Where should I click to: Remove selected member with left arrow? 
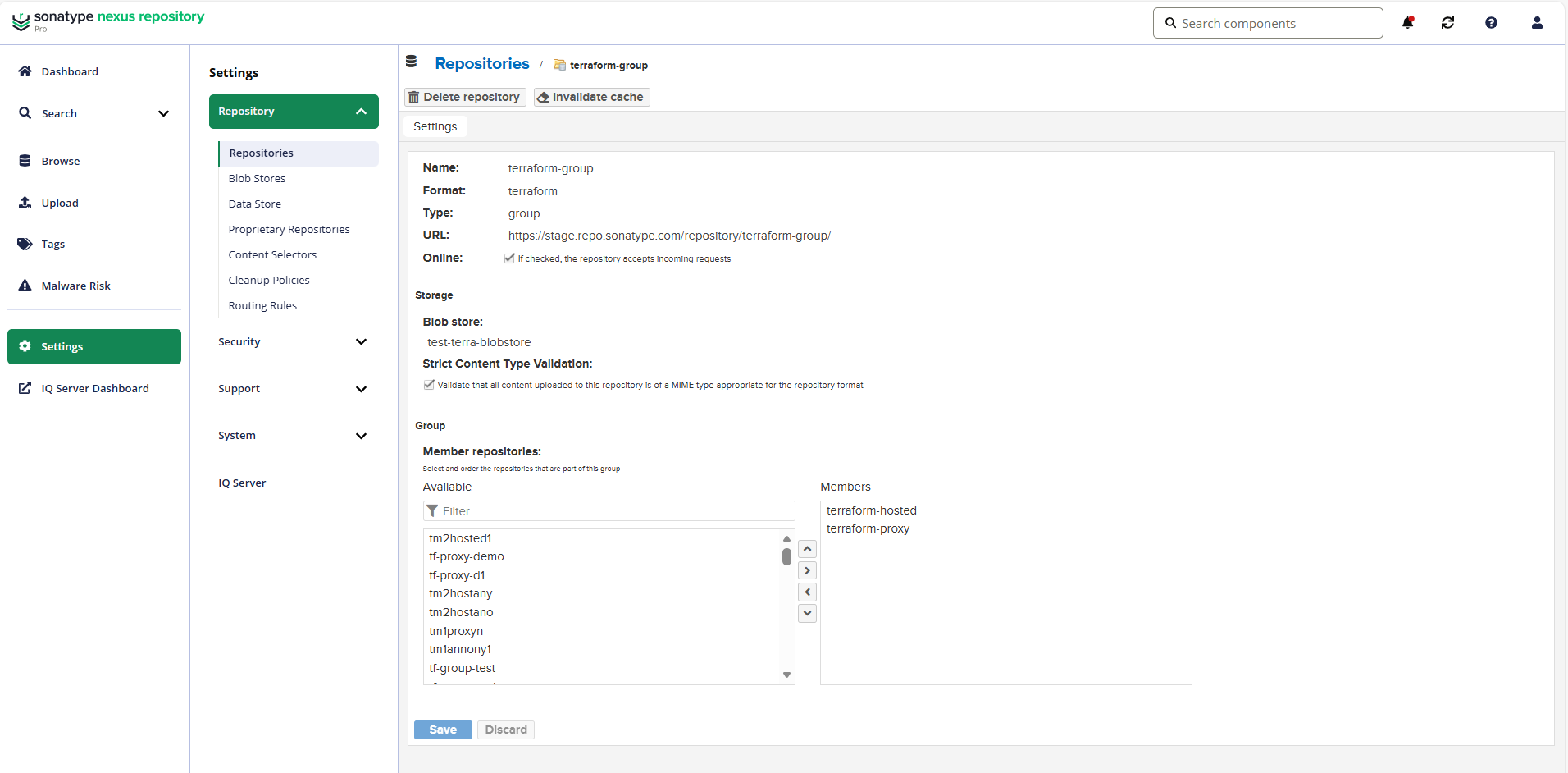click(808, 592)
